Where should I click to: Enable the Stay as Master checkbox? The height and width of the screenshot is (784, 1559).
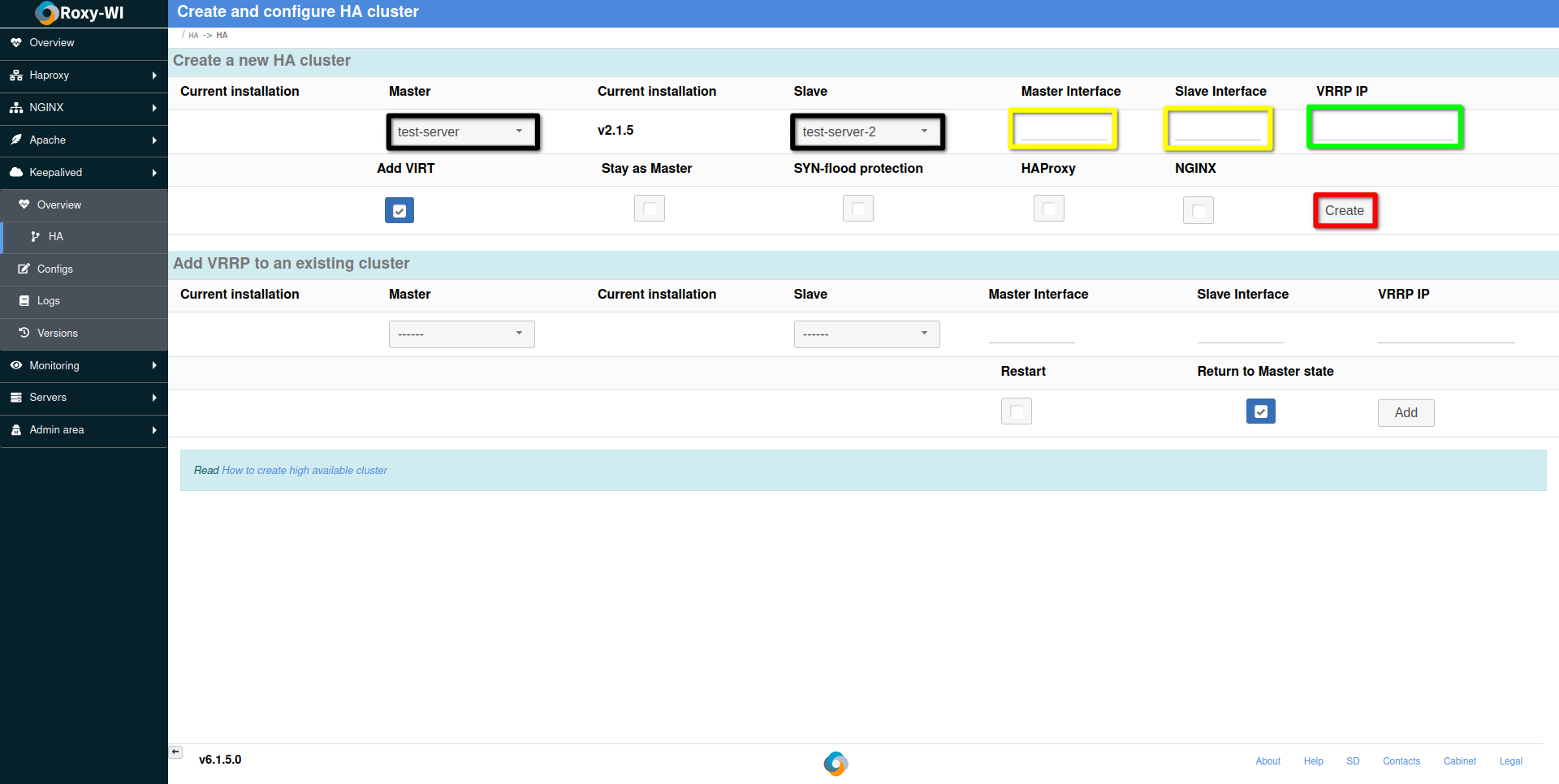[649, 209]
